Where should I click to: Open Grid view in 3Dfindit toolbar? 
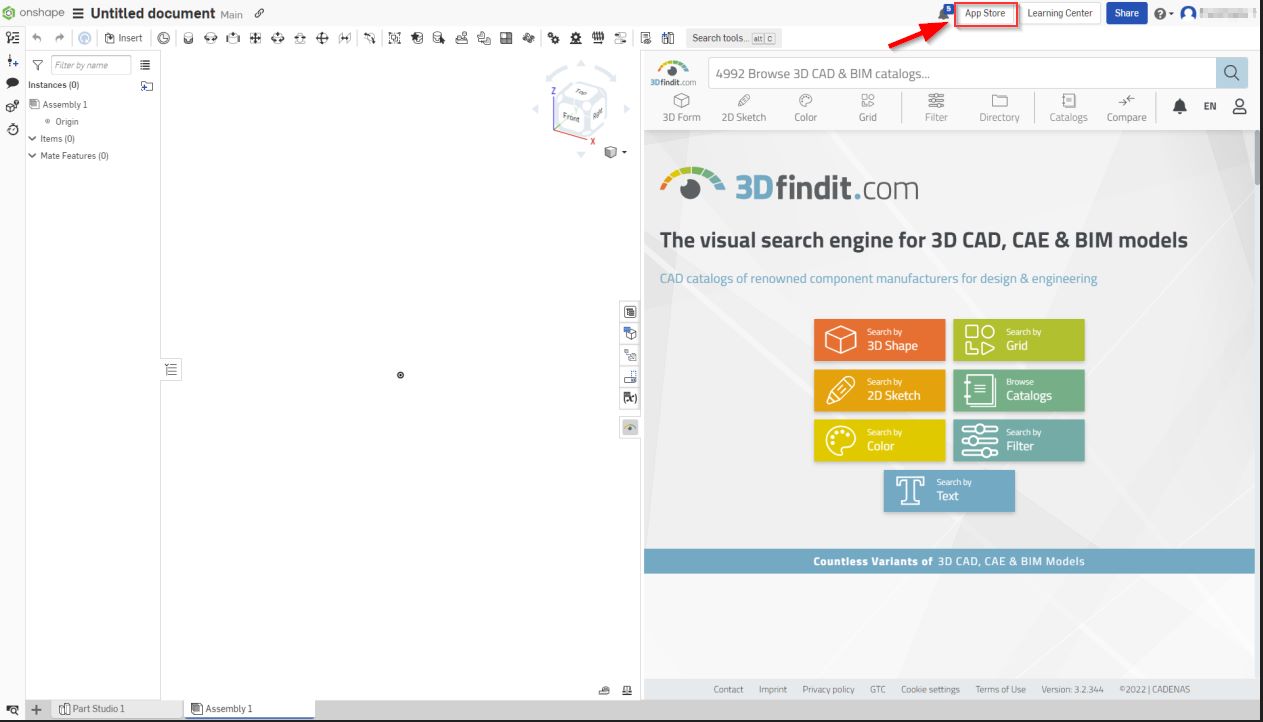pyautogui.click(x=867, y=108)
